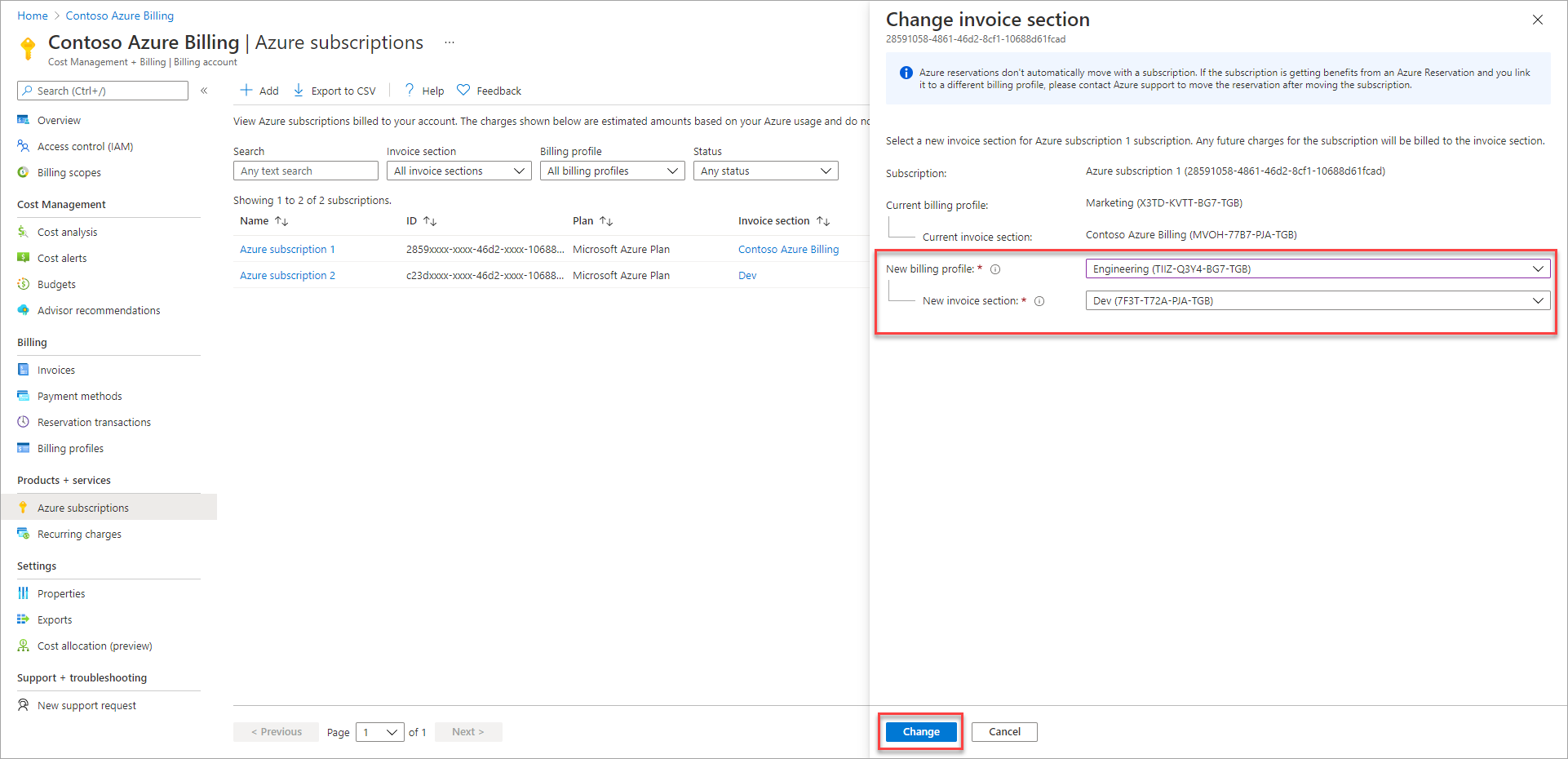Viewport: 1568px width, 759px height.
Task: Sort the table by the Invoice section arrows
Action: coord(823,221)
